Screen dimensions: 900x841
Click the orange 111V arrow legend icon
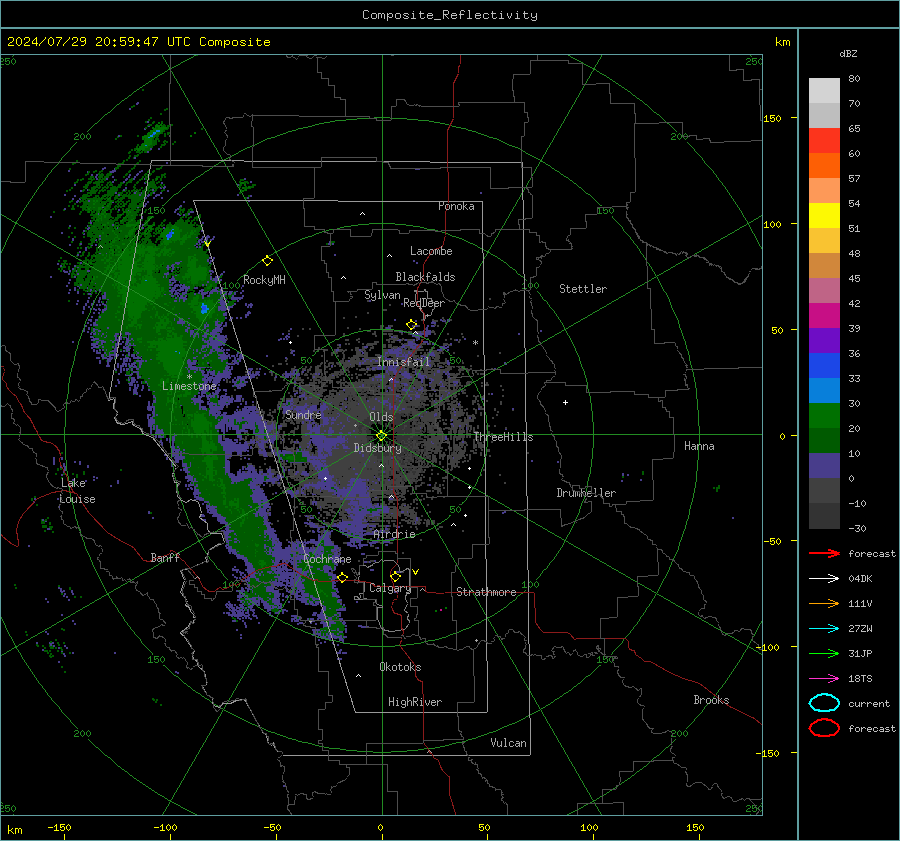point(824,603)
